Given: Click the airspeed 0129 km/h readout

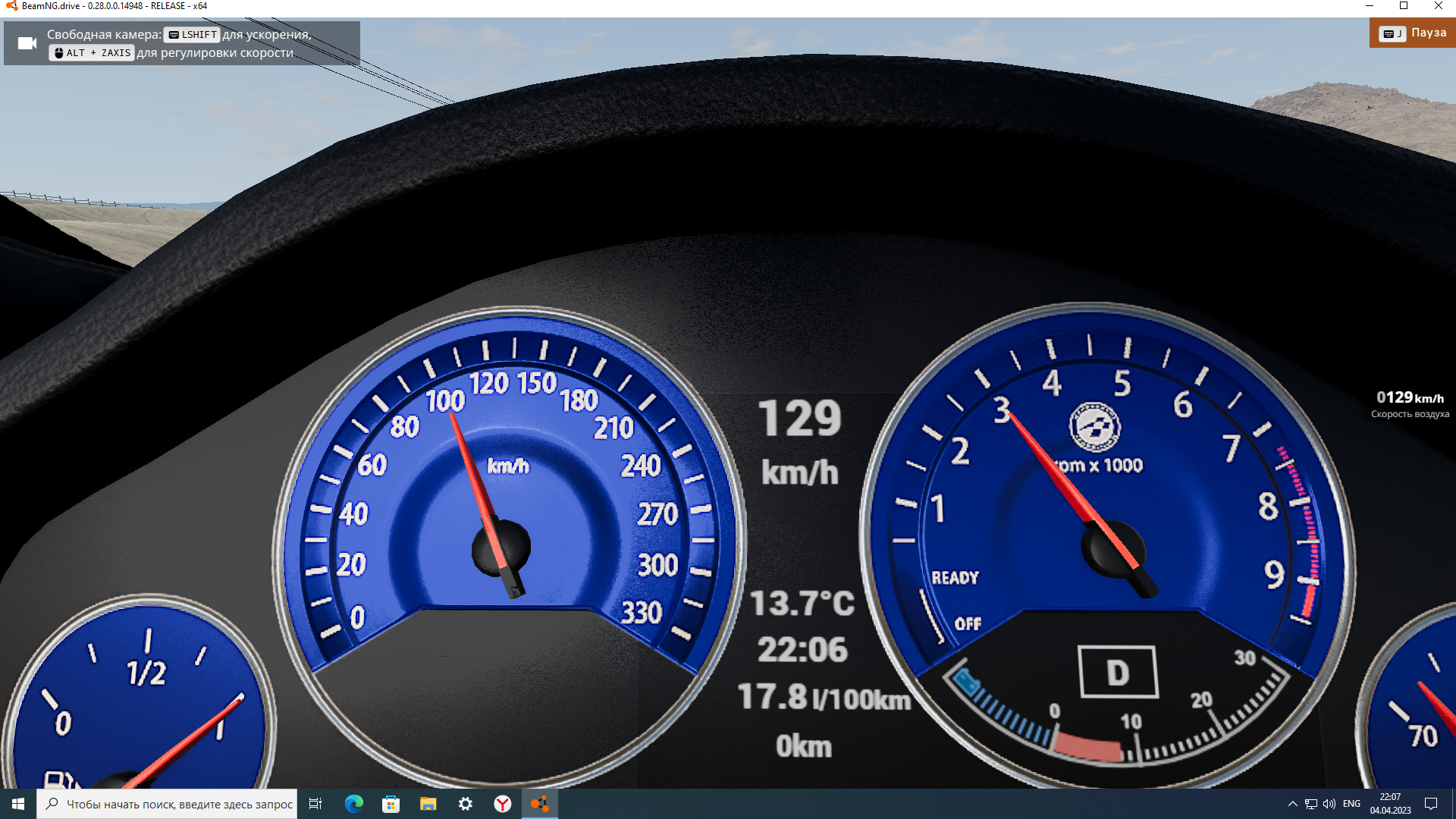Looking at the screenshot, I should 1410,397.
